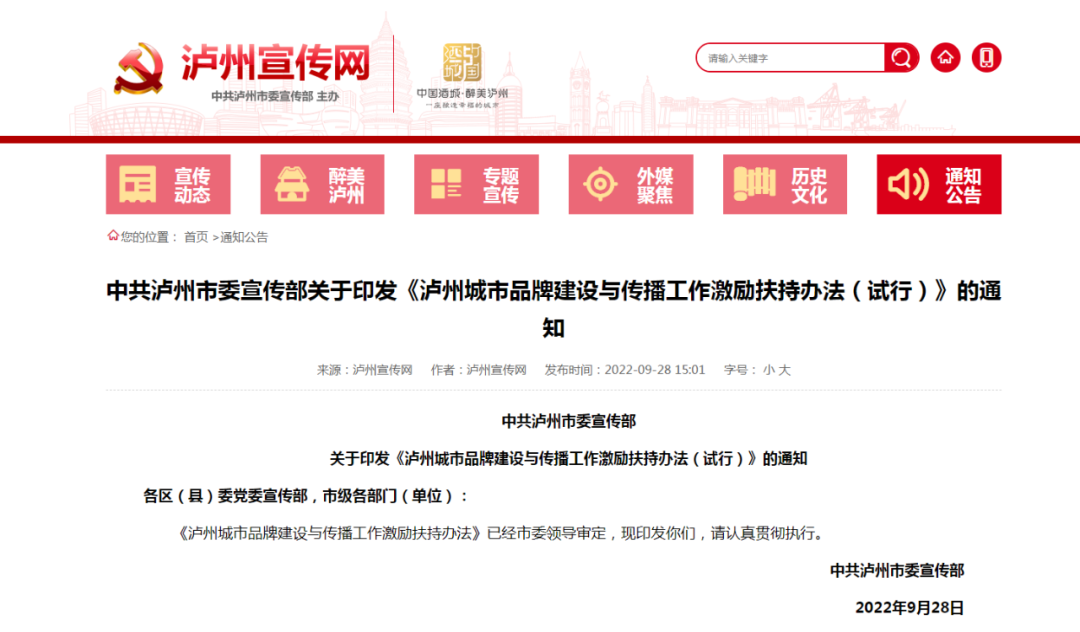Viewport: 1080px width, 632px height.
Task: Click the 泸州宣传网 party emblem logo
Action: point(139,68)
